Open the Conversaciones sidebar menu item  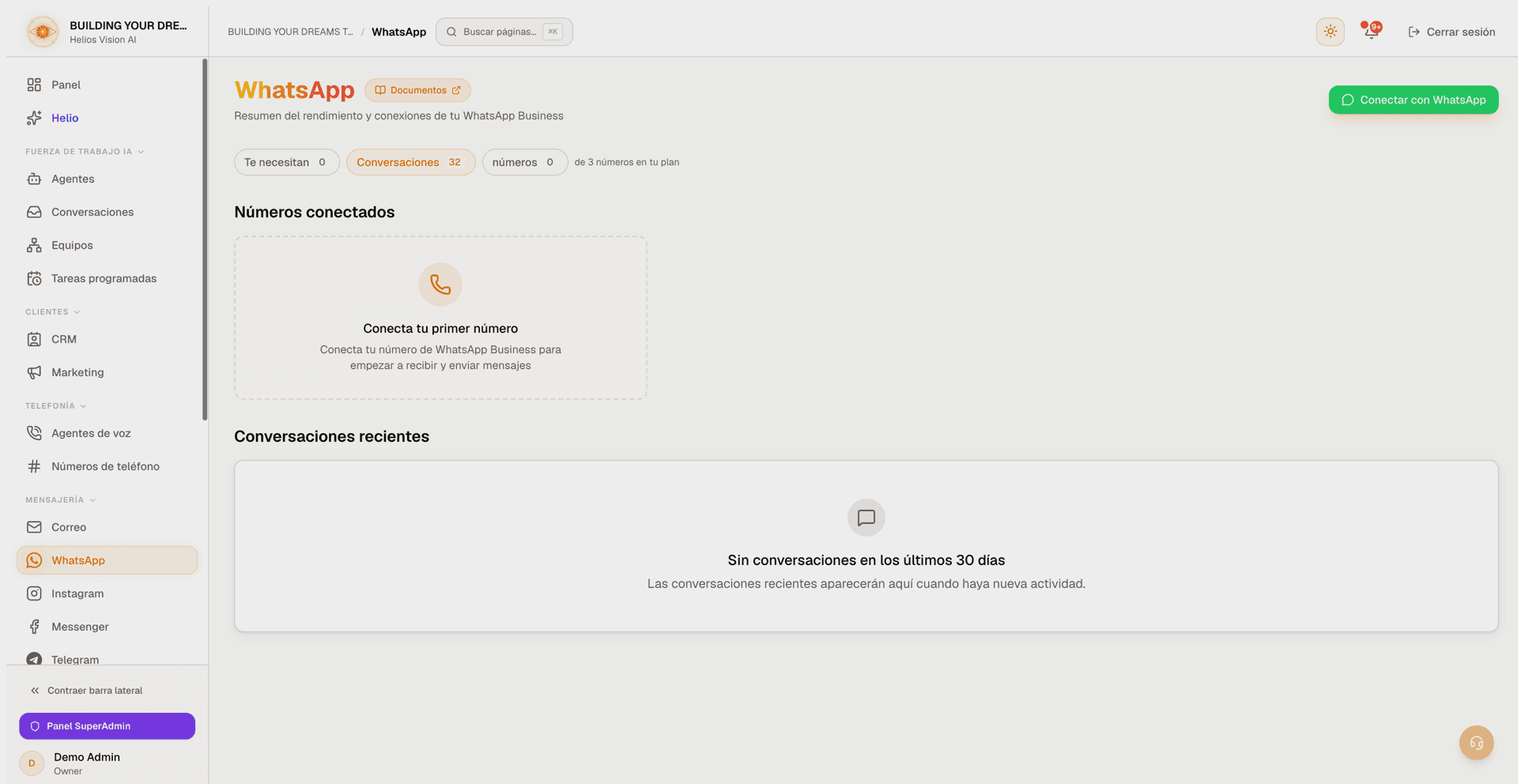point(107,212)
